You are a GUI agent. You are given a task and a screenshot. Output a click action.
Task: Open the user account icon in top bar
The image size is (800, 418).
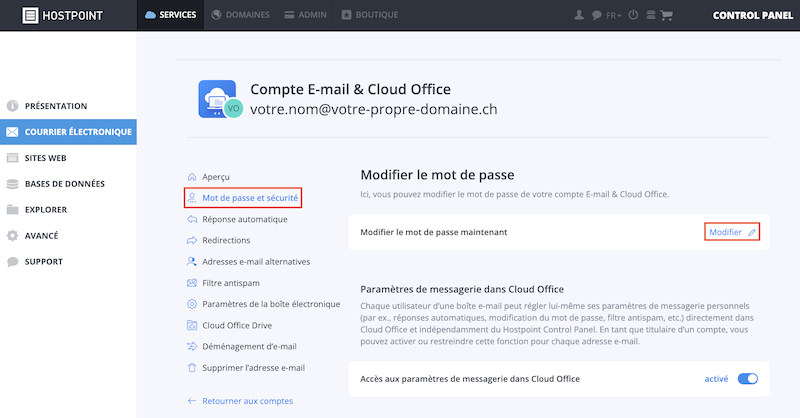pos(579,15)
